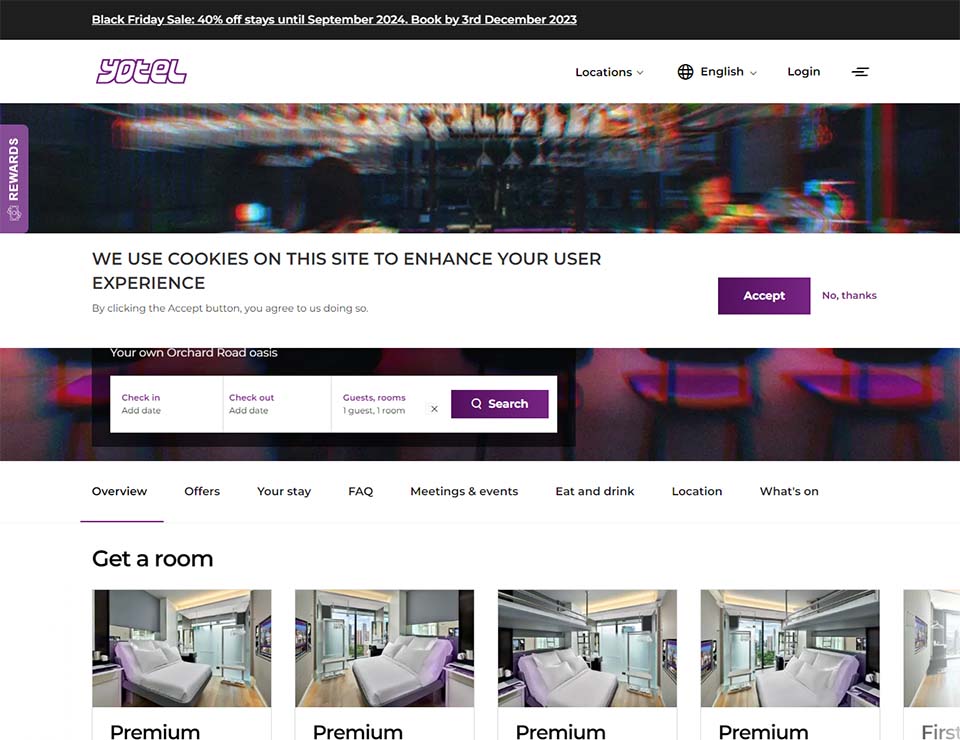Screen dimensions: 960x740
Task: Go to the Meetings & events tab
Action: pos(464,491)
